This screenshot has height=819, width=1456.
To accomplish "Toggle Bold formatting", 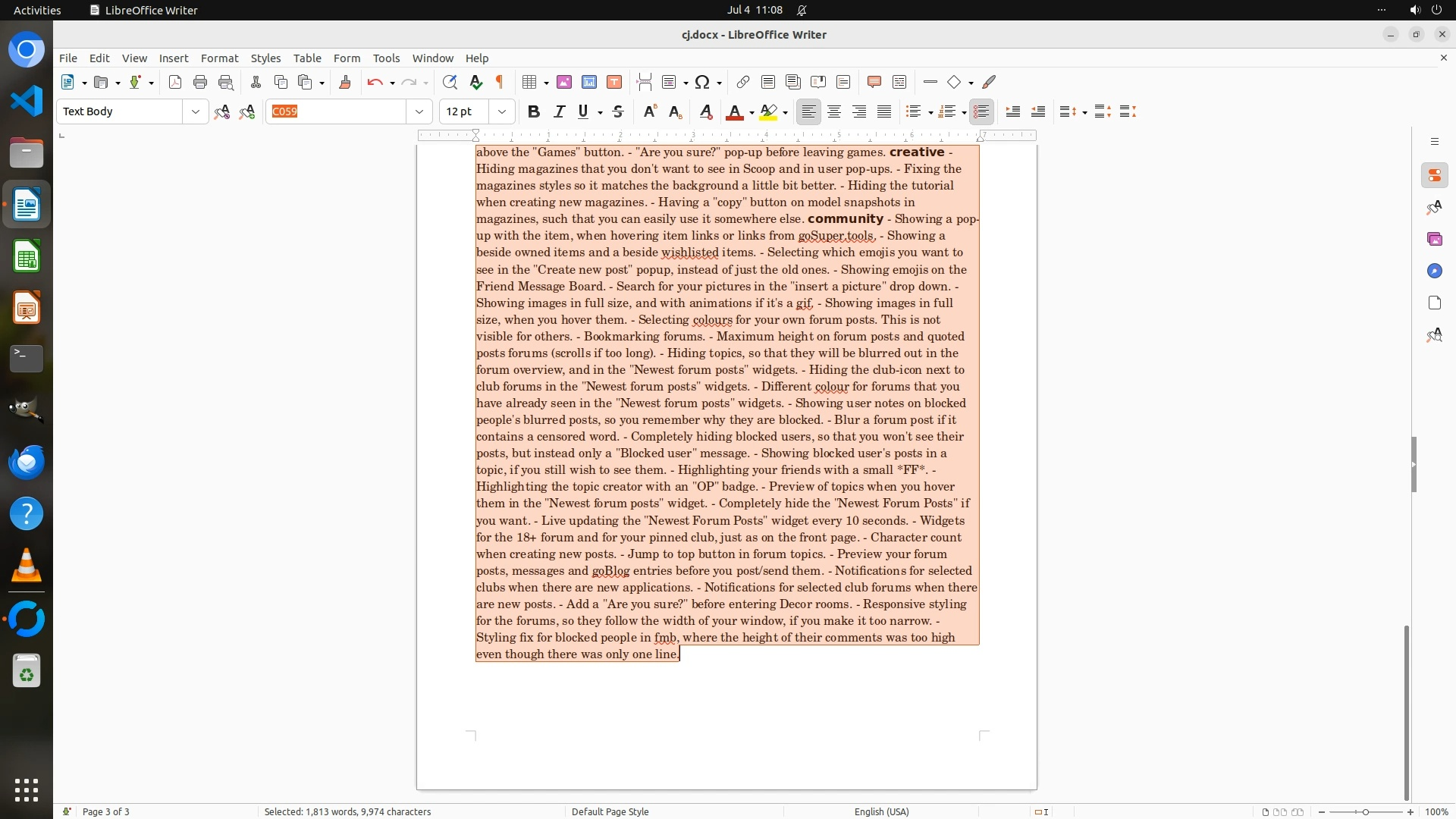I will coord(534,111).
